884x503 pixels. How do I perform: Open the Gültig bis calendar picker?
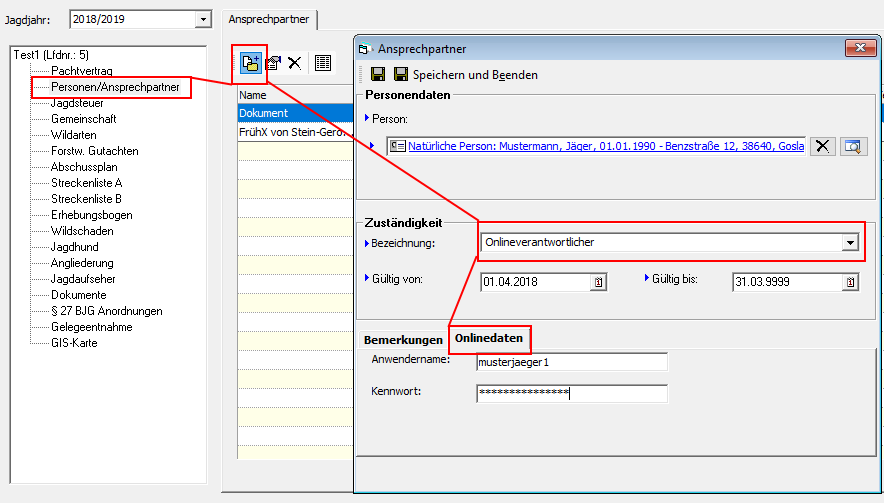point(851,282)
